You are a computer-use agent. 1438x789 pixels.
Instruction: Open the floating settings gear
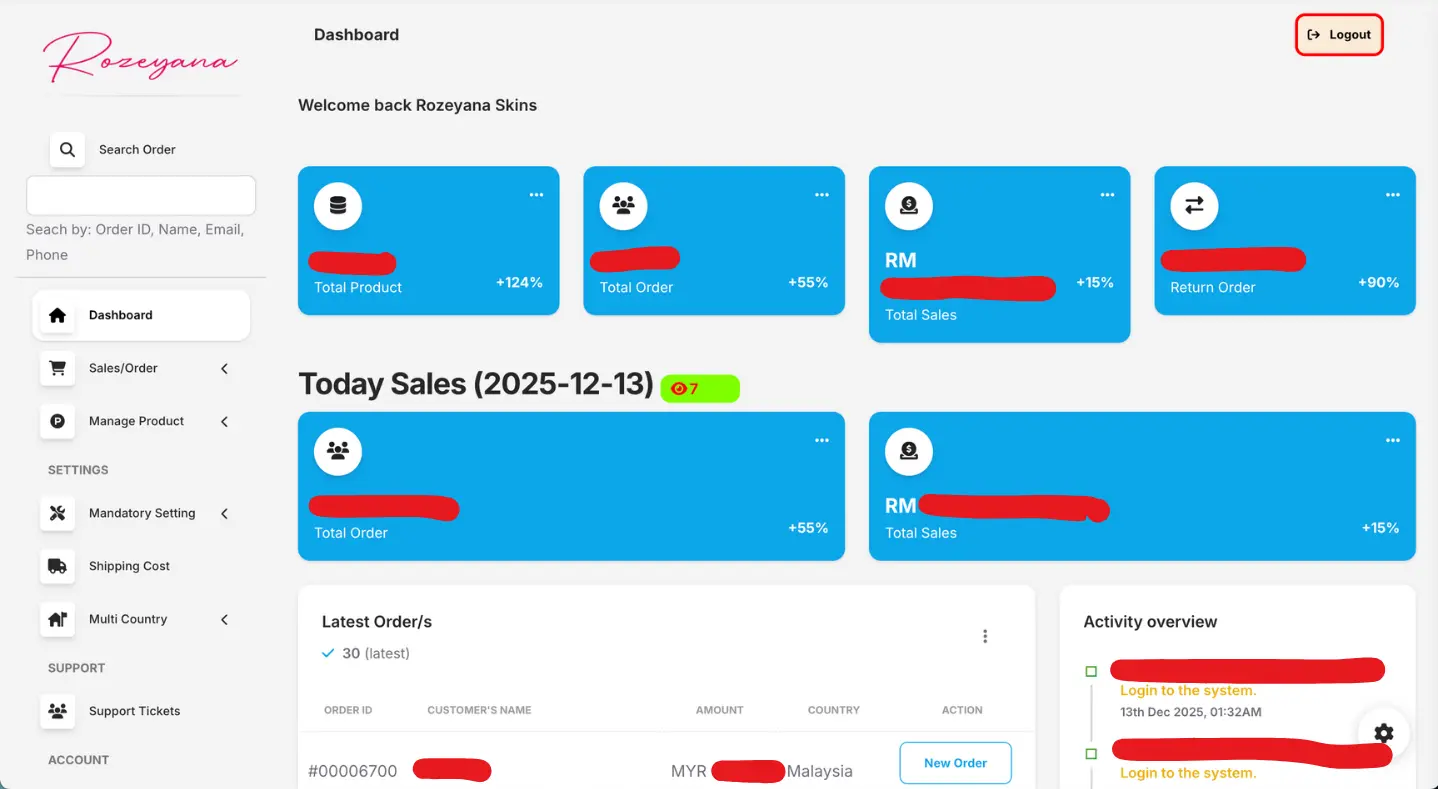click(1383, 733)
